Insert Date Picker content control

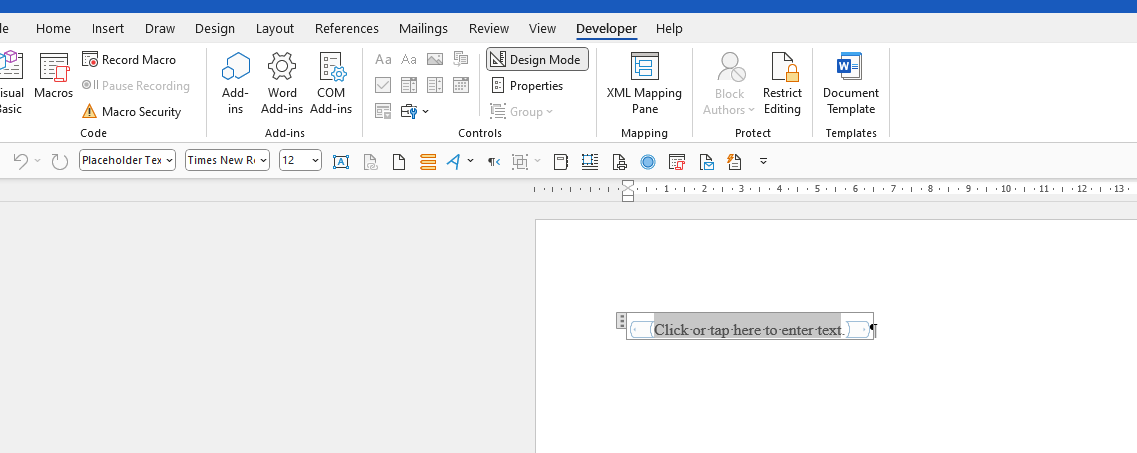pyautogui.click(x=460, y=86)
